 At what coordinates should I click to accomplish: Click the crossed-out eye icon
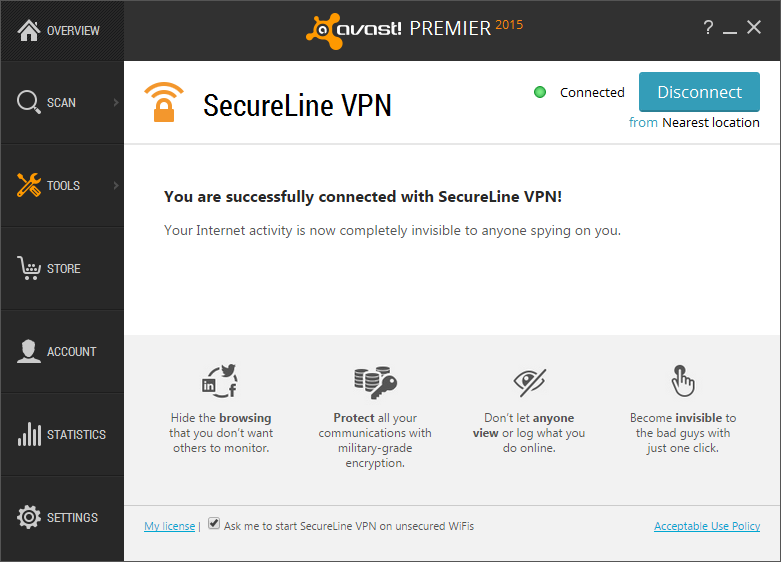(x=529, y=381)
